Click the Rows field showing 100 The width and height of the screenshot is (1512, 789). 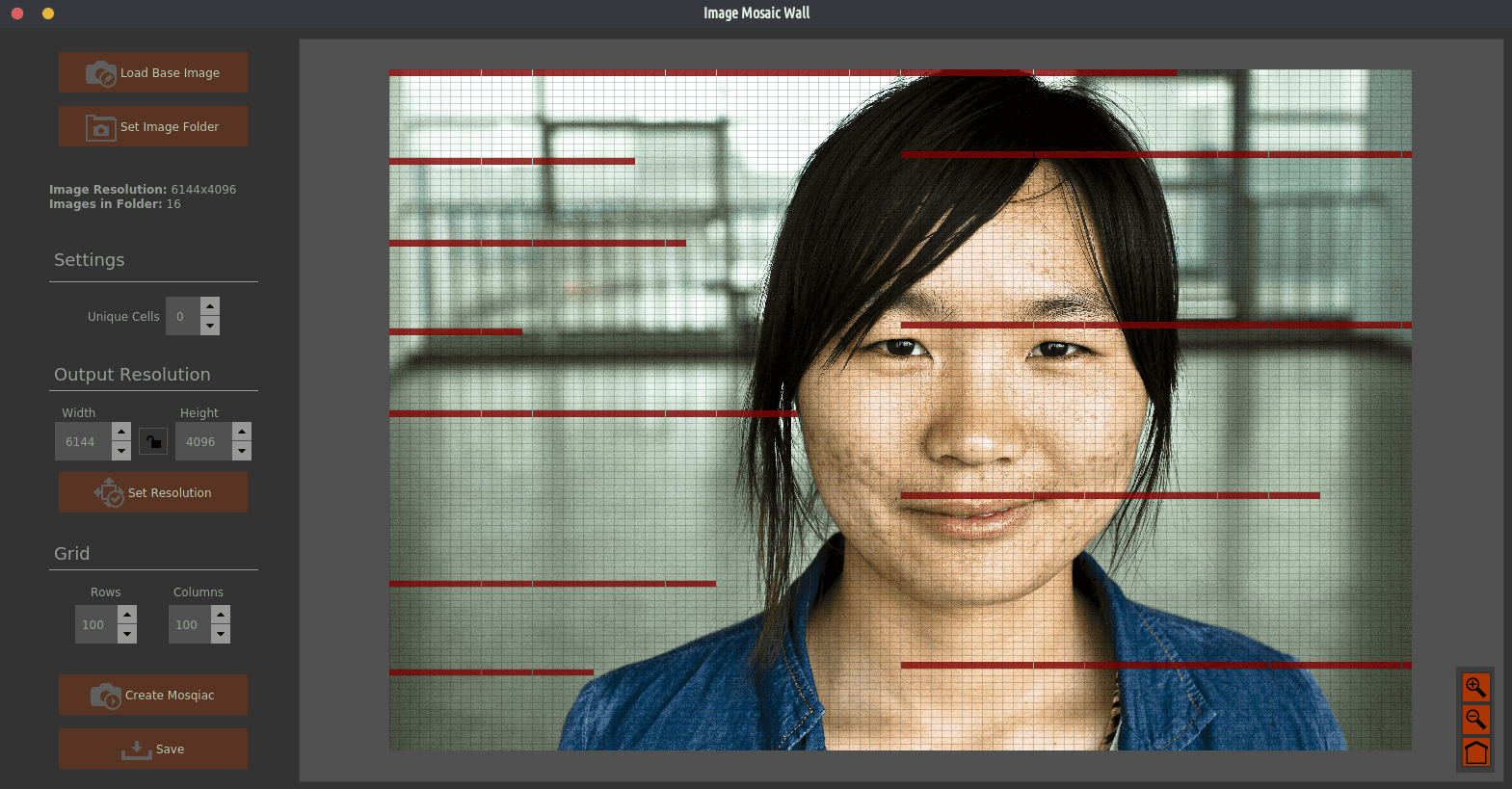(x=96, y=624)
